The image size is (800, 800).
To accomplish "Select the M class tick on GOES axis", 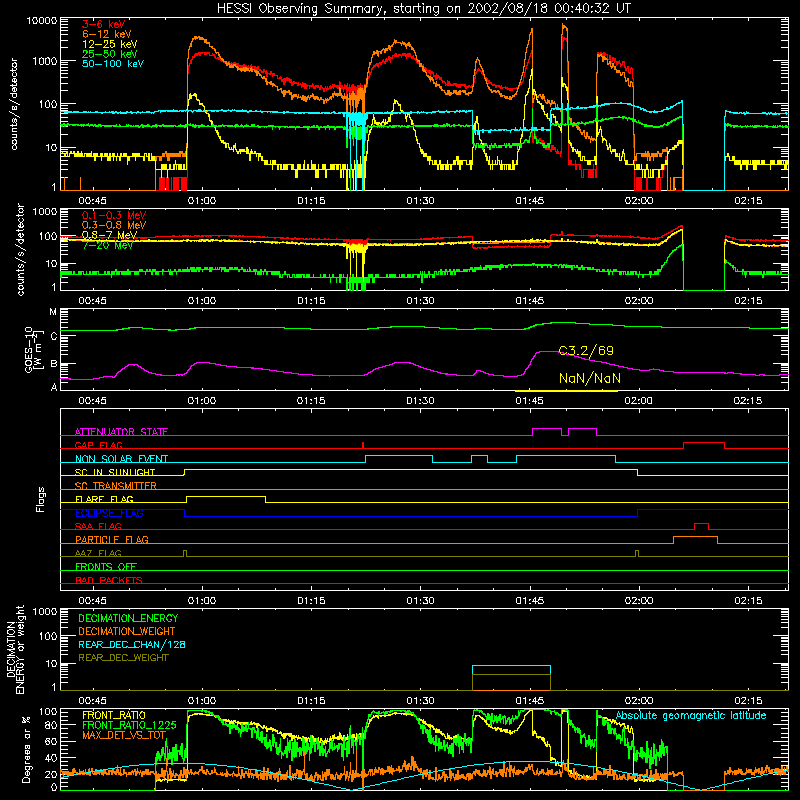I will click(53, 312).
